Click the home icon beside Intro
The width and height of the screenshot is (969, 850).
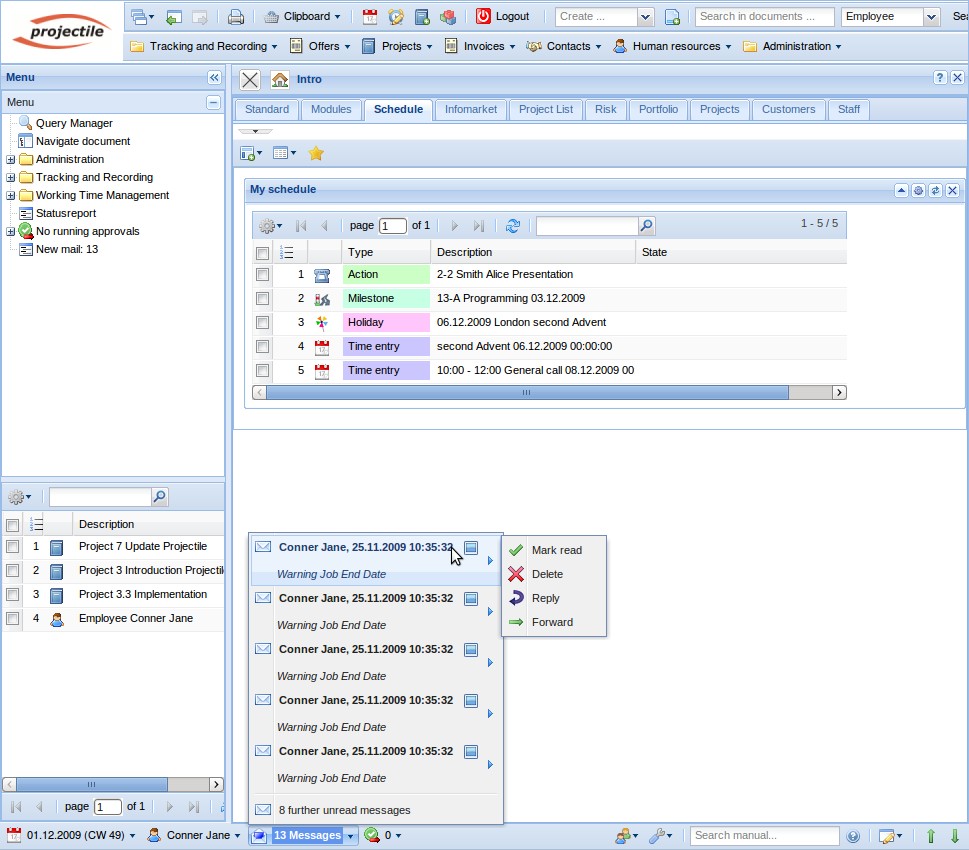[280, 79]
